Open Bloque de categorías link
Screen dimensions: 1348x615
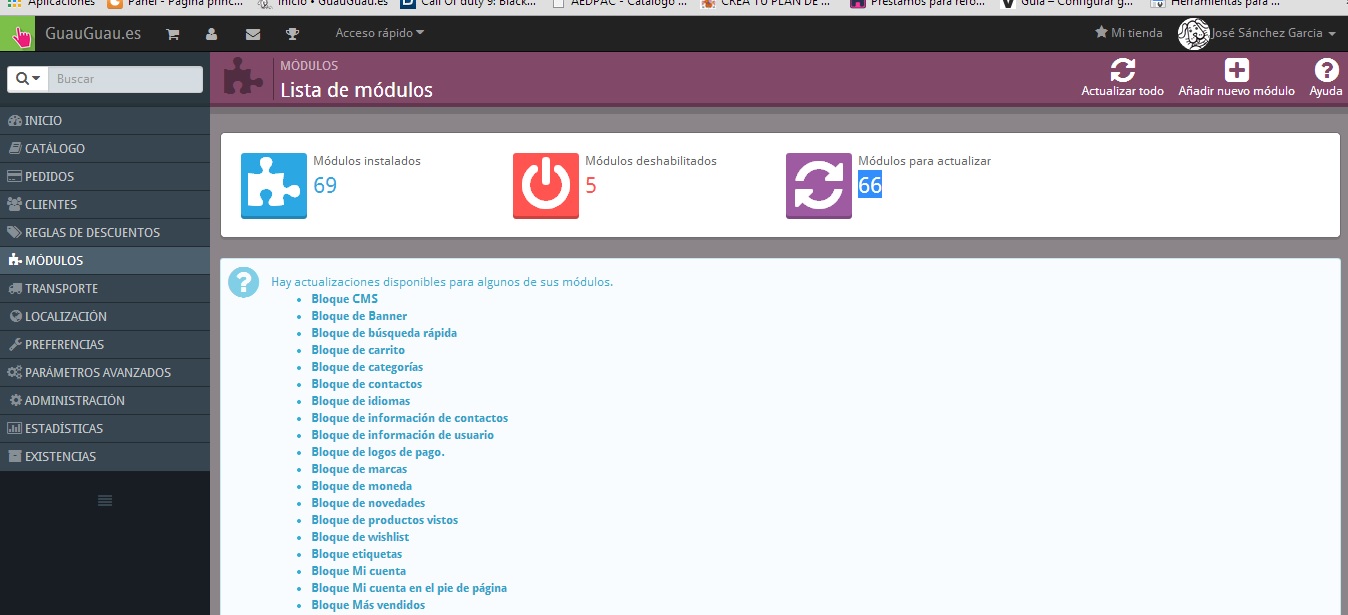(367, 367)
